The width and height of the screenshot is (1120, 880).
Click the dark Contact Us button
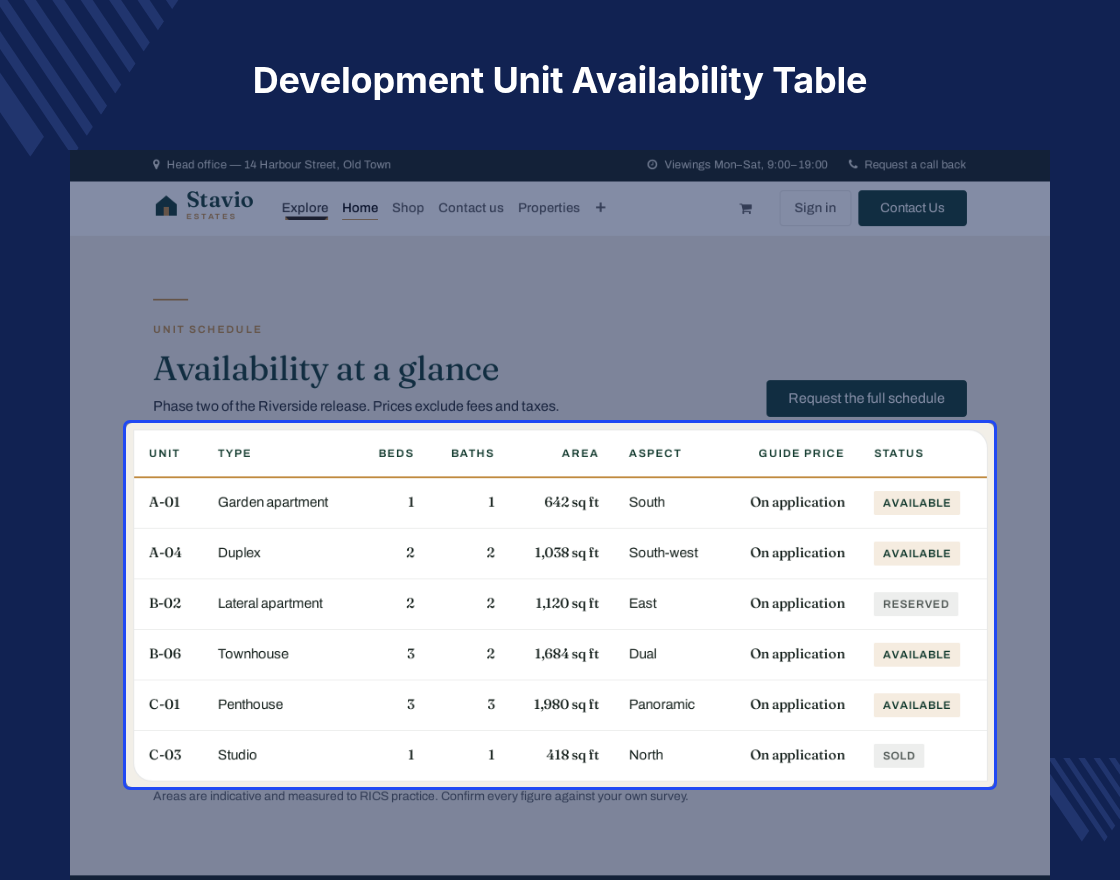pyautogui.click(x=912, y=208)
